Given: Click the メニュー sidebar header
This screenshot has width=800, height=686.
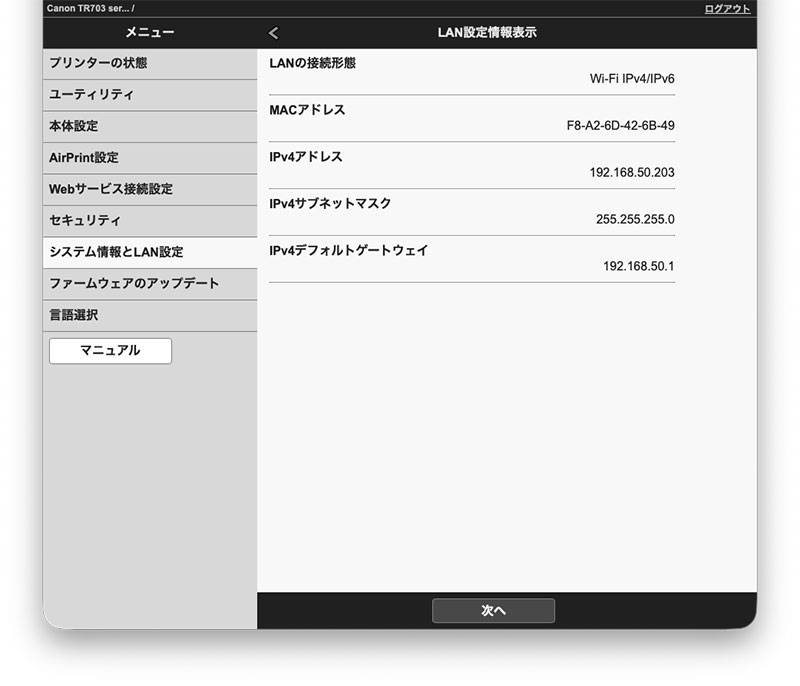Looking at the screenshot, I should point(150,33).
